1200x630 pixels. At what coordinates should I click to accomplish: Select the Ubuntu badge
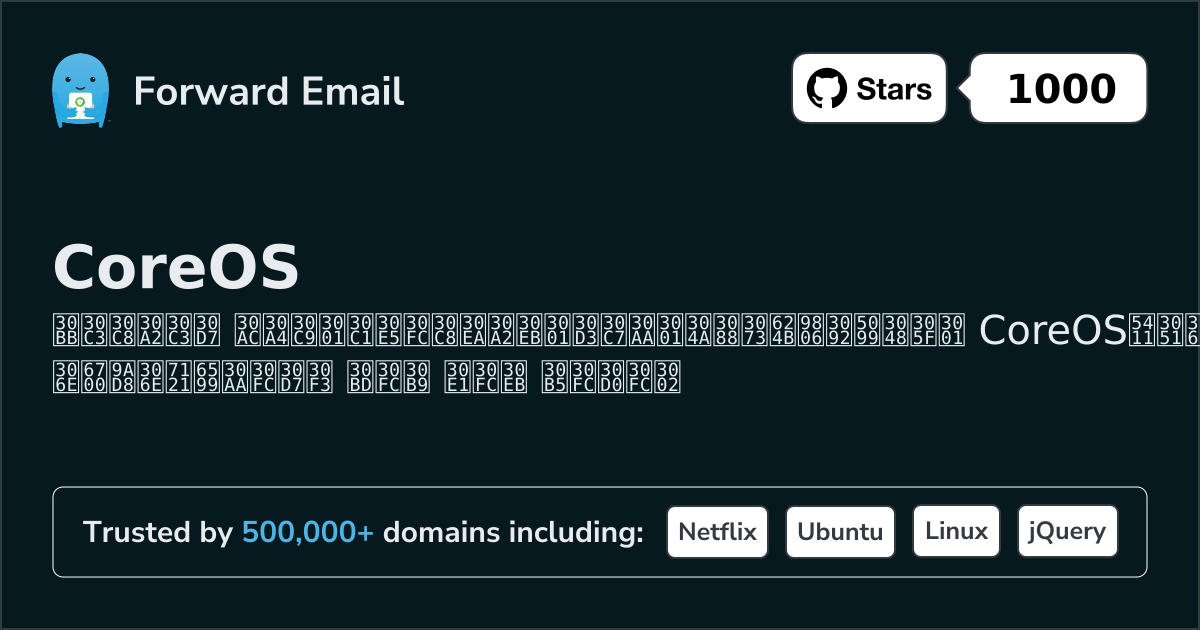click(x=840, y=532)
